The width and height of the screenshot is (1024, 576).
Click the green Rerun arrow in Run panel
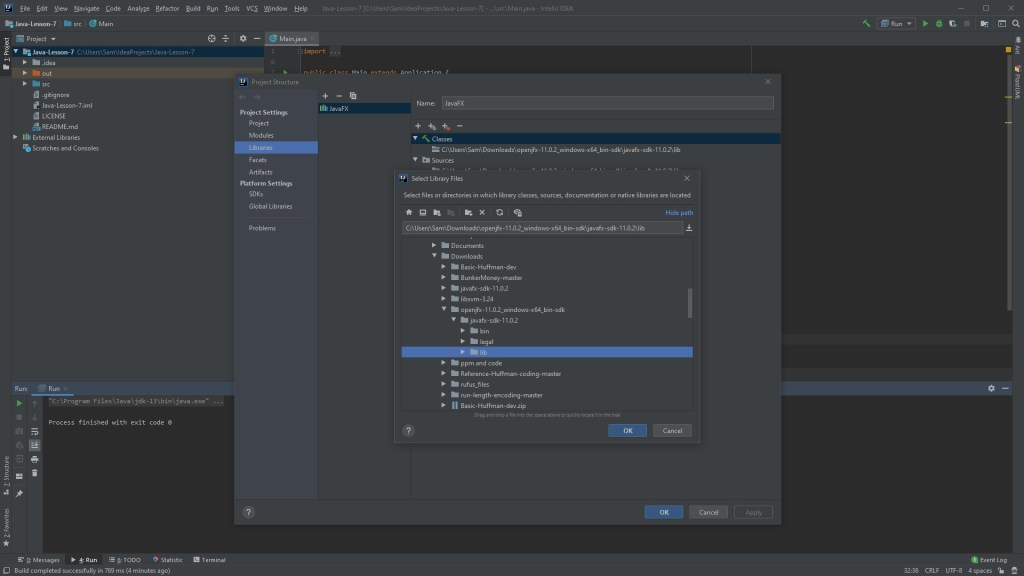[19, 403]
